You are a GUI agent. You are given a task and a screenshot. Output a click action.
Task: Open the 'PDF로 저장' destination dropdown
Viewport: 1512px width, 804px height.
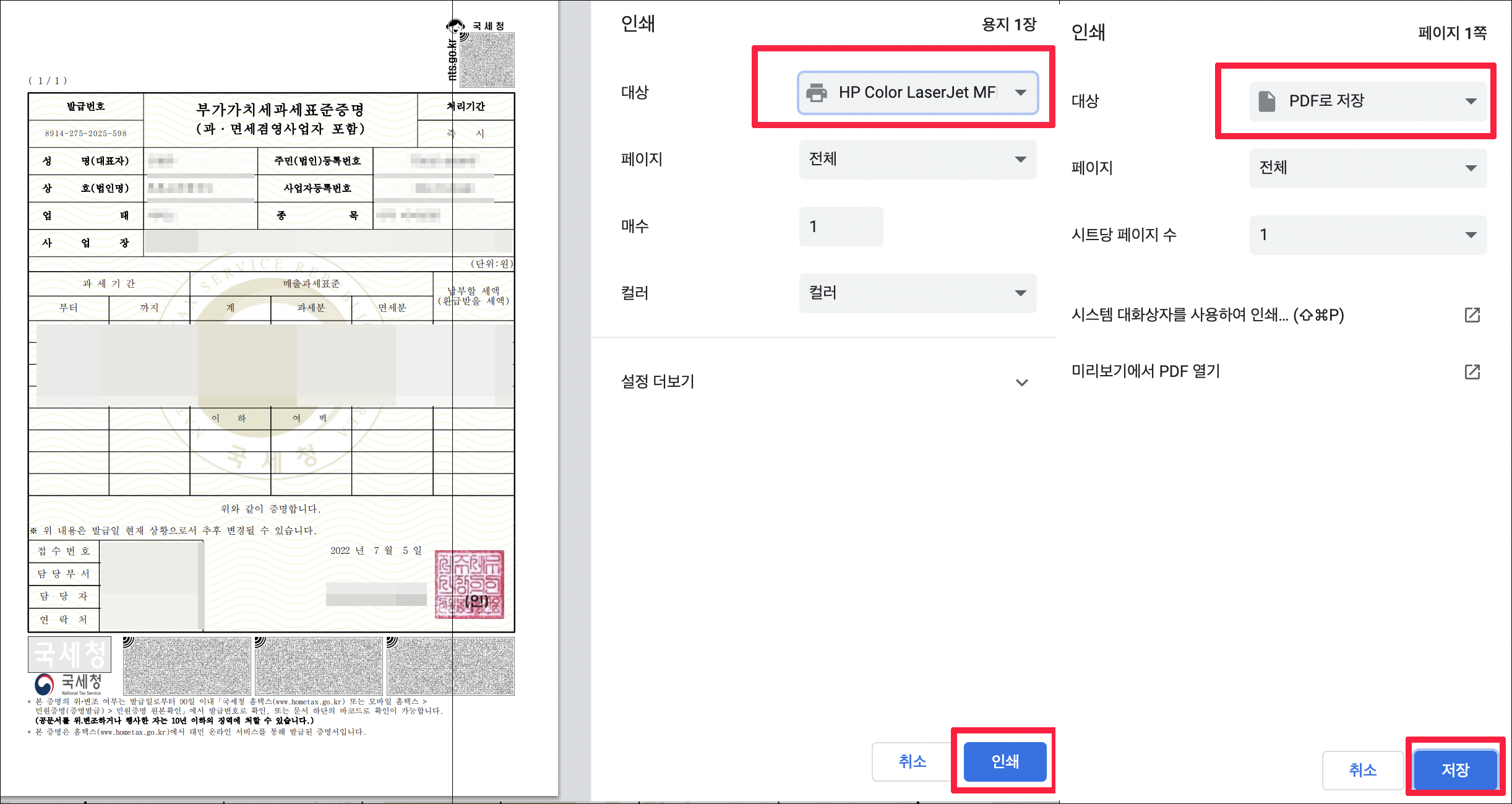[1368, 101]
